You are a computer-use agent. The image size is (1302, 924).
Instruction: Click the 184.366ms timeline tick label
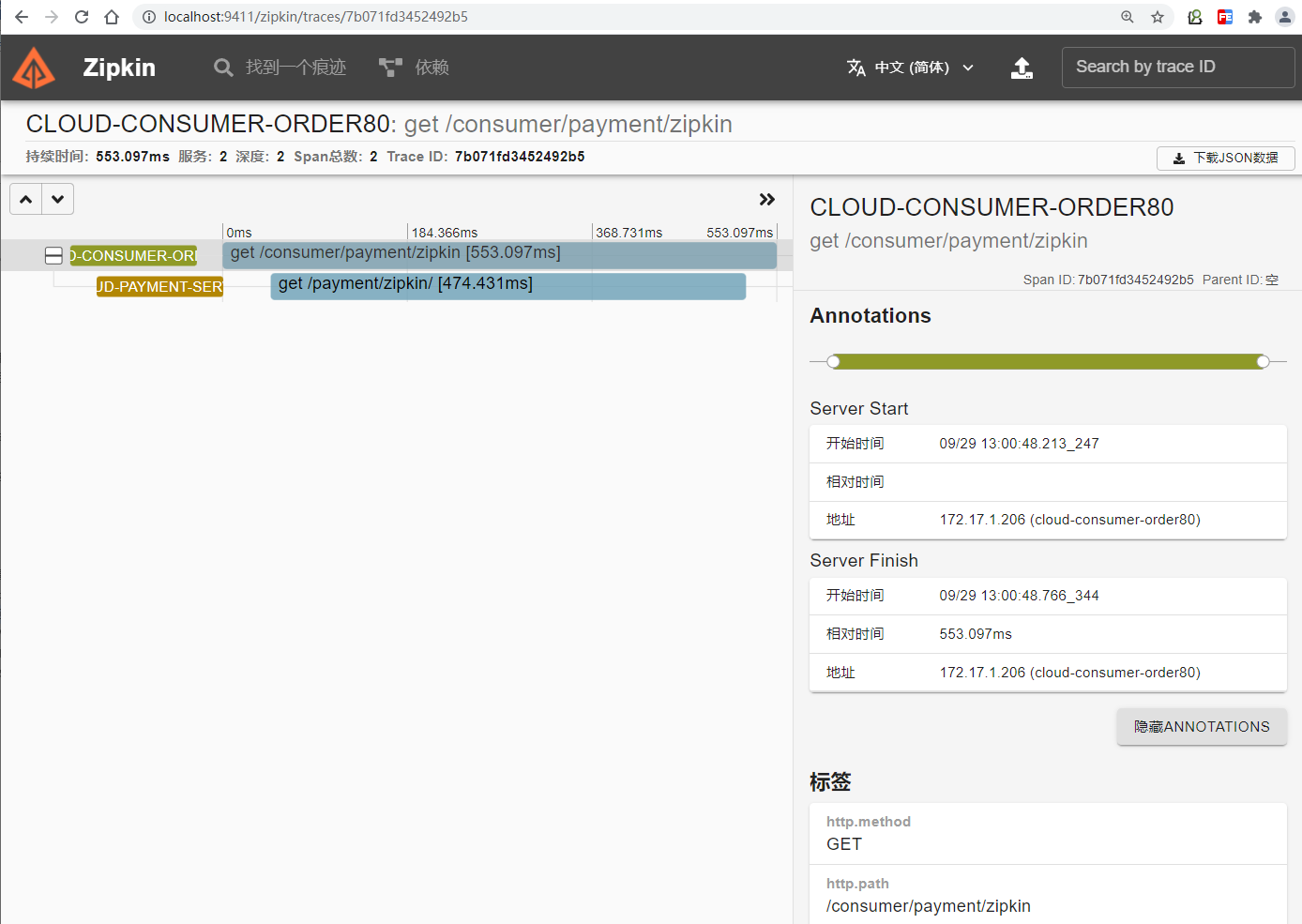(x=445, y=233)
